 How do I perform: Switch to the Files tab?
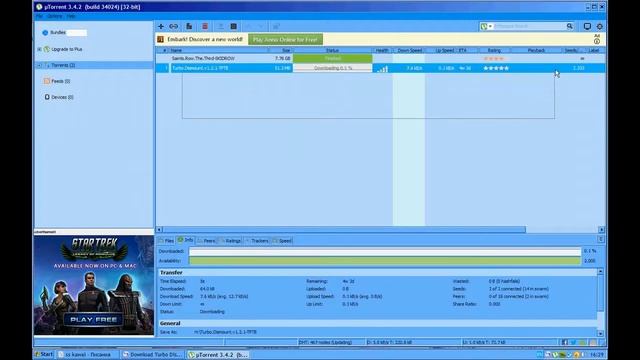click(x=166, y=241)
